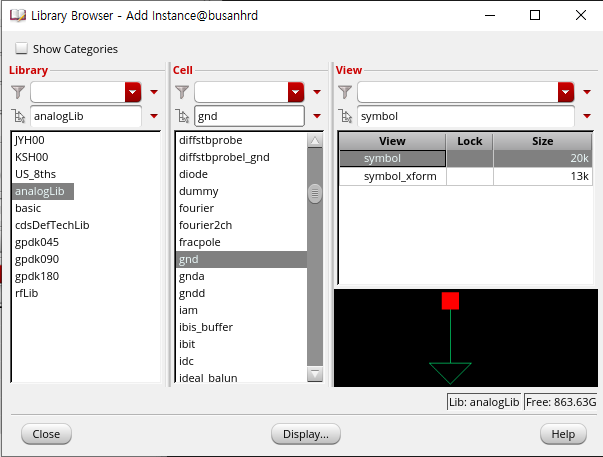603x457 pixels.
Task: Select the rfLib library
Action: (27, 293)
